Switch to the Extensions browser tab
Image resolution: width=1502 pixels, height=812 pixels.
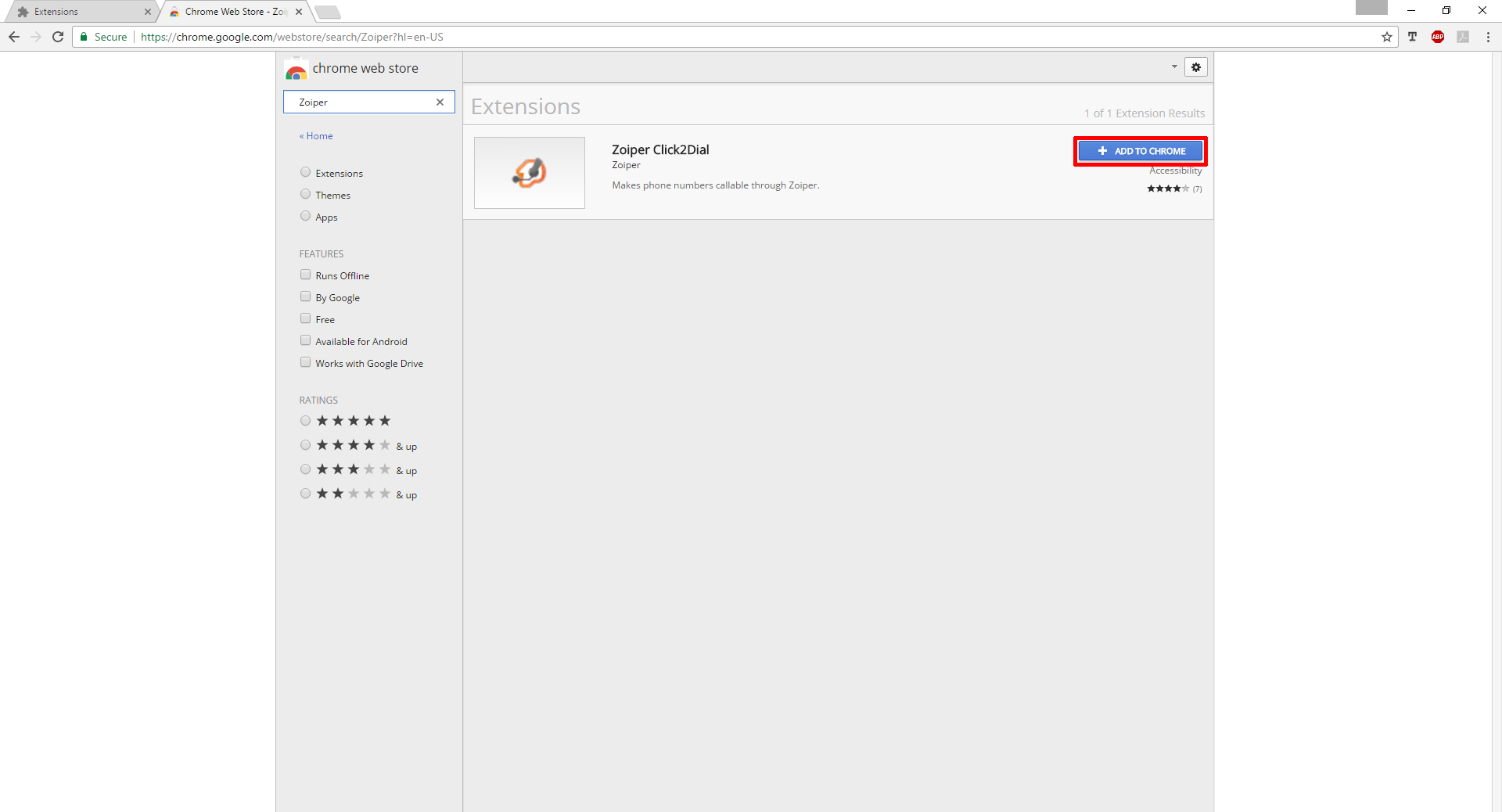tap(78, 12)
